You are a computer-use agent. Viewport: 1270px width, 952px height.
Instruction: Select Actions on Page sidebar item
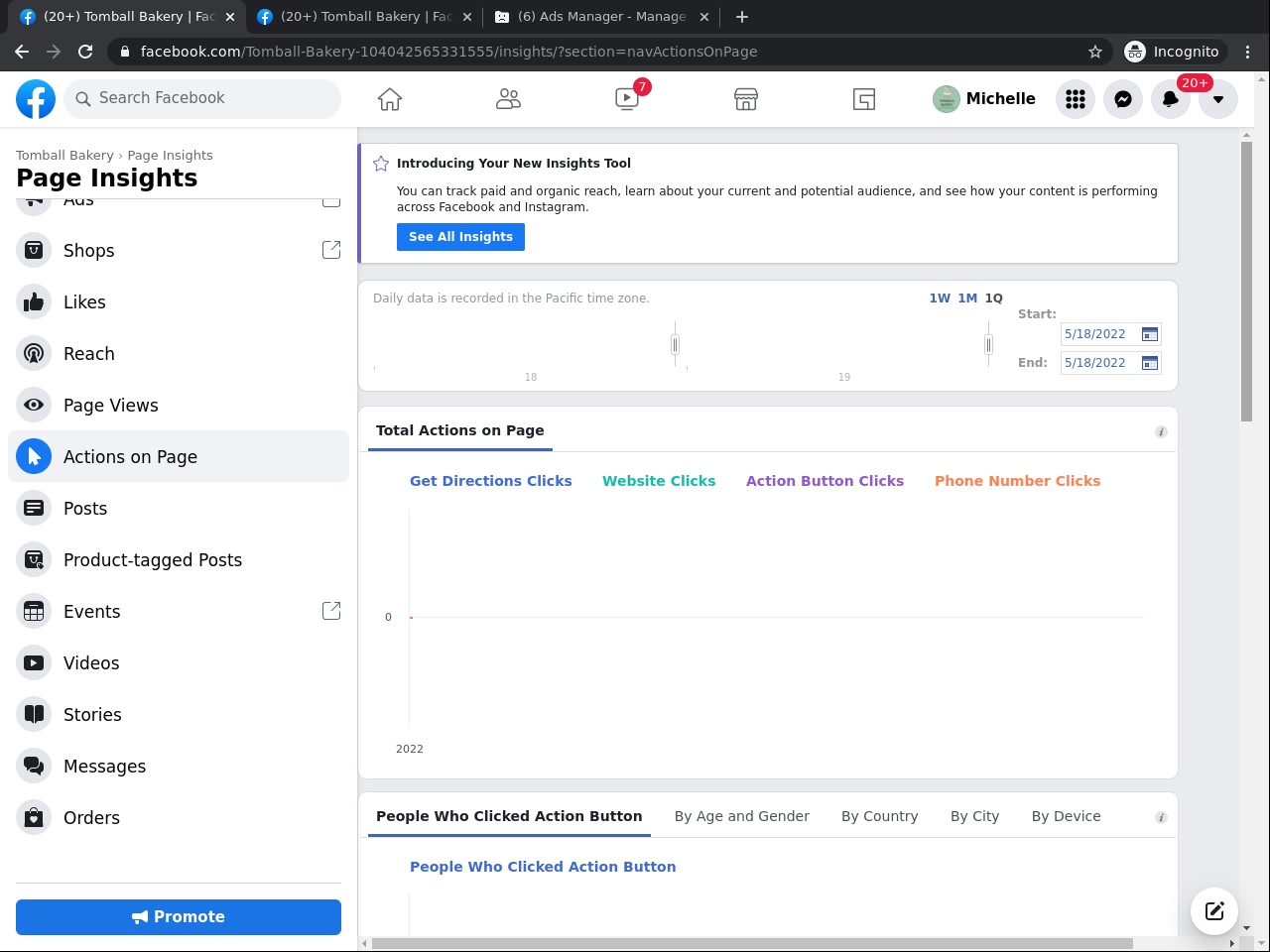pos(179,457)
